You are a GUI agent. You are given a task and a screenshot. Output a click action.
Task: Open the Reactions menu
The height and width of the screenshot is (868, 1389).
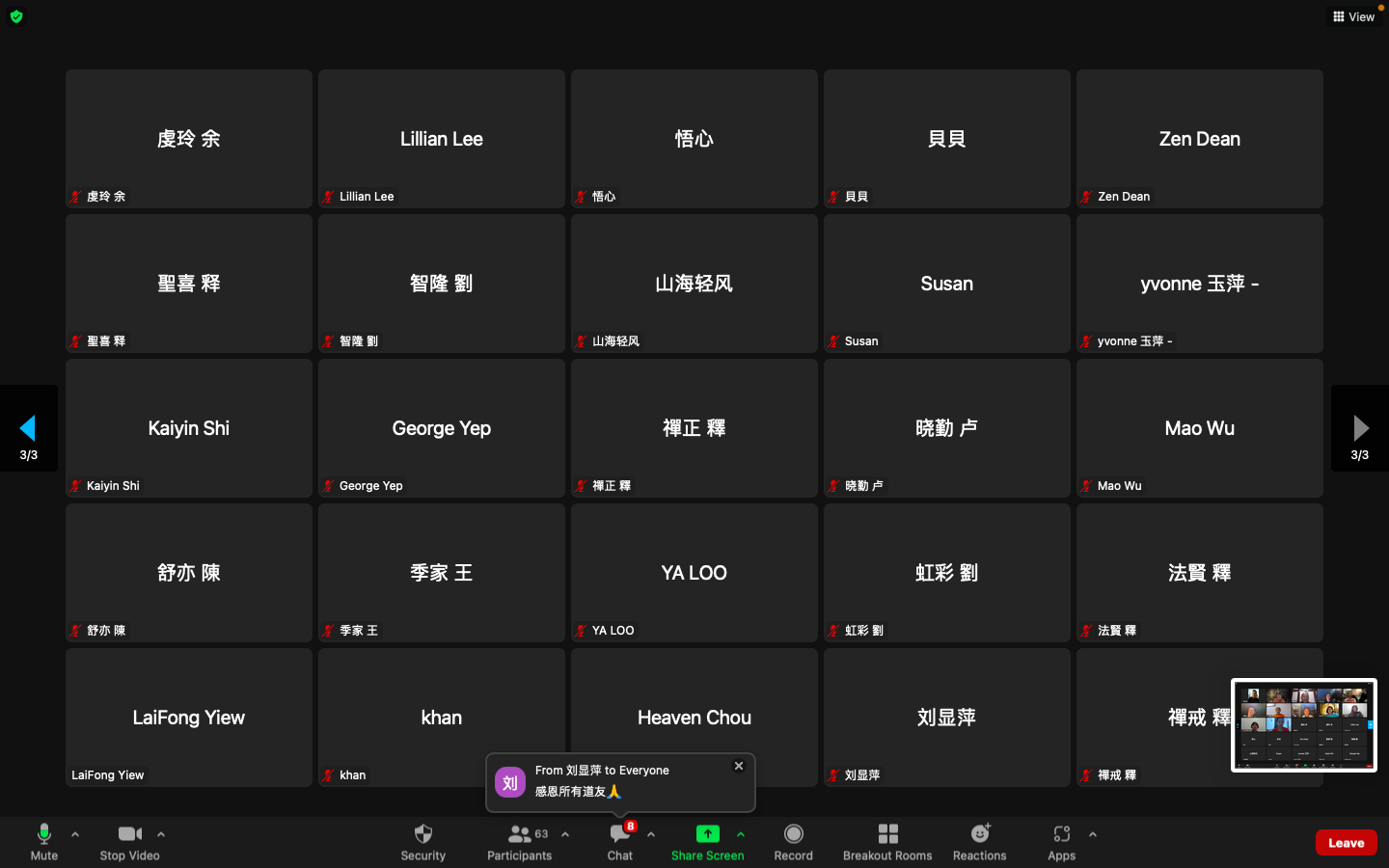point(979,841)
